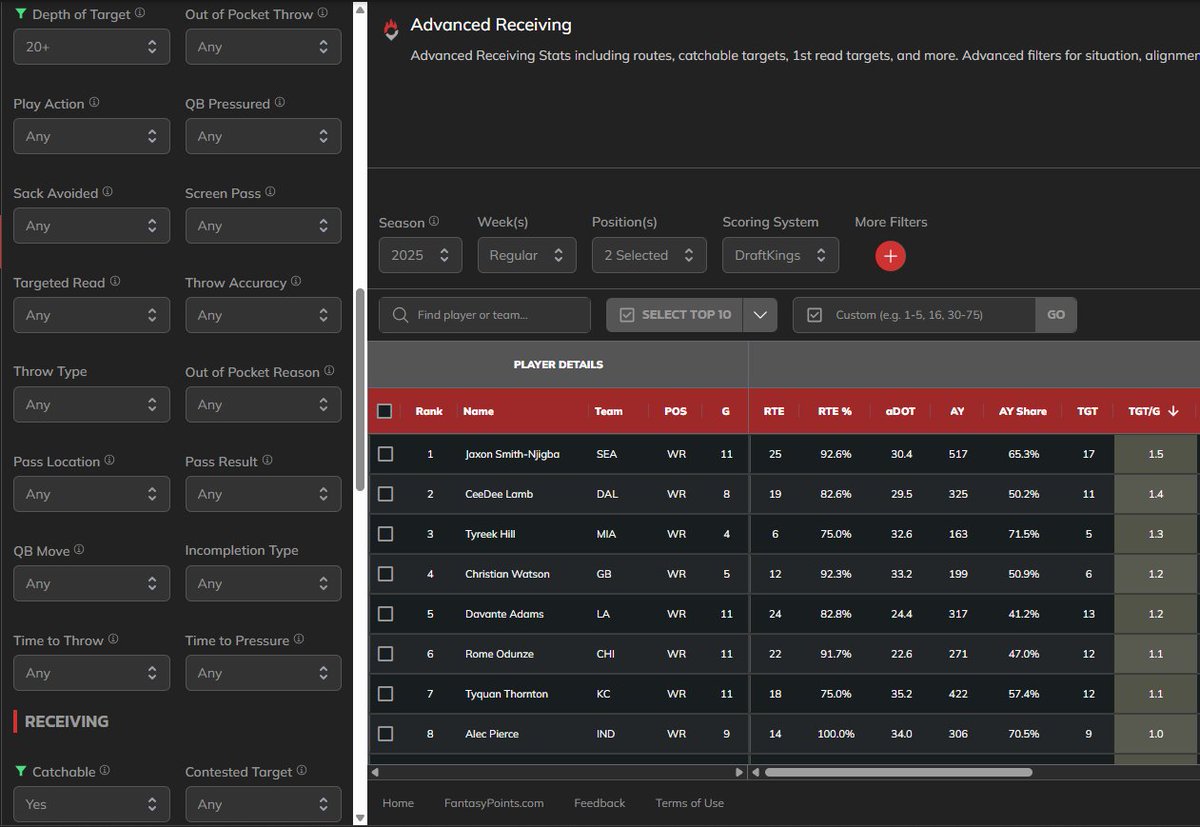The image size is (1200, 827).
Task: Check the box for Jaxon Smith-Njigba
Action: 385,454
